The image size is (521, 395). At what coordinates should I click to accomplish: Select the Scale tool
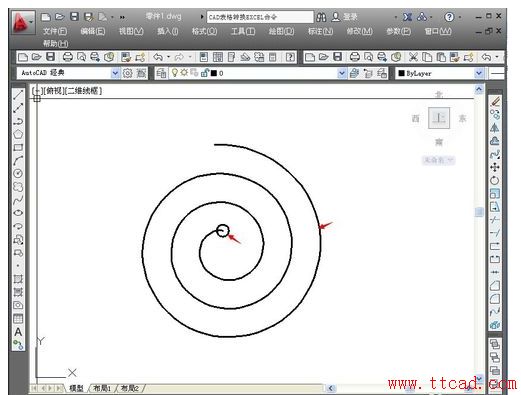495,194
